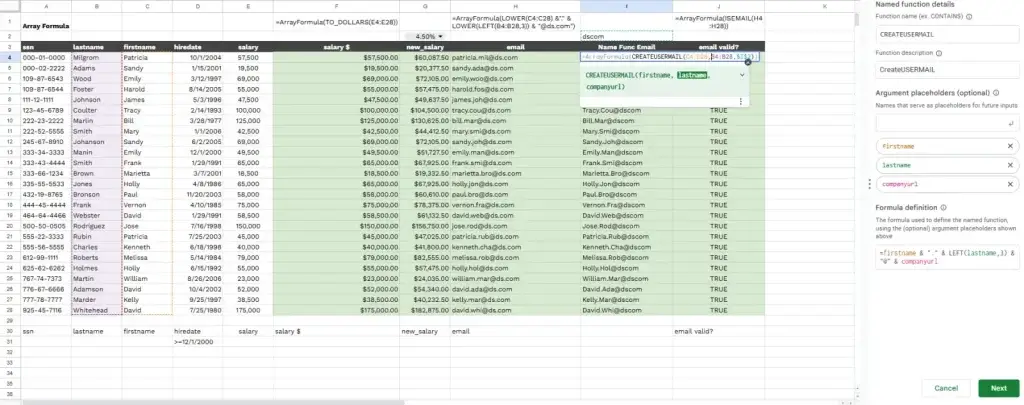This screenshot has height=405, width=1024.
Task: Click the lastname cell Whitehead
Action: tap(97, 310)
